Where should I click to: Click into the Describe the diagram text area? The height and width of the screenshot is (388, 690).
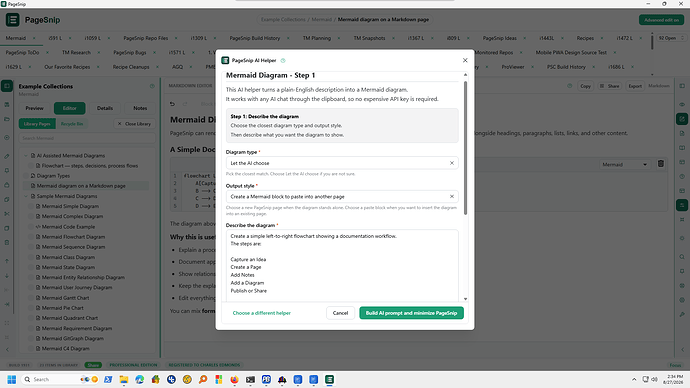click(x=342, y=265)
